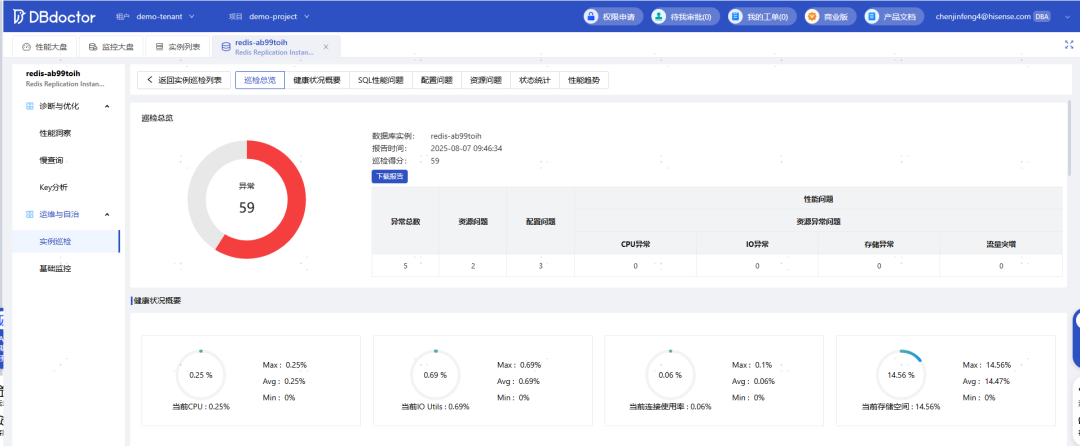1080x446 pixels.
Task: Jump to 资源问题 section tab
Action: click(486, 80)
